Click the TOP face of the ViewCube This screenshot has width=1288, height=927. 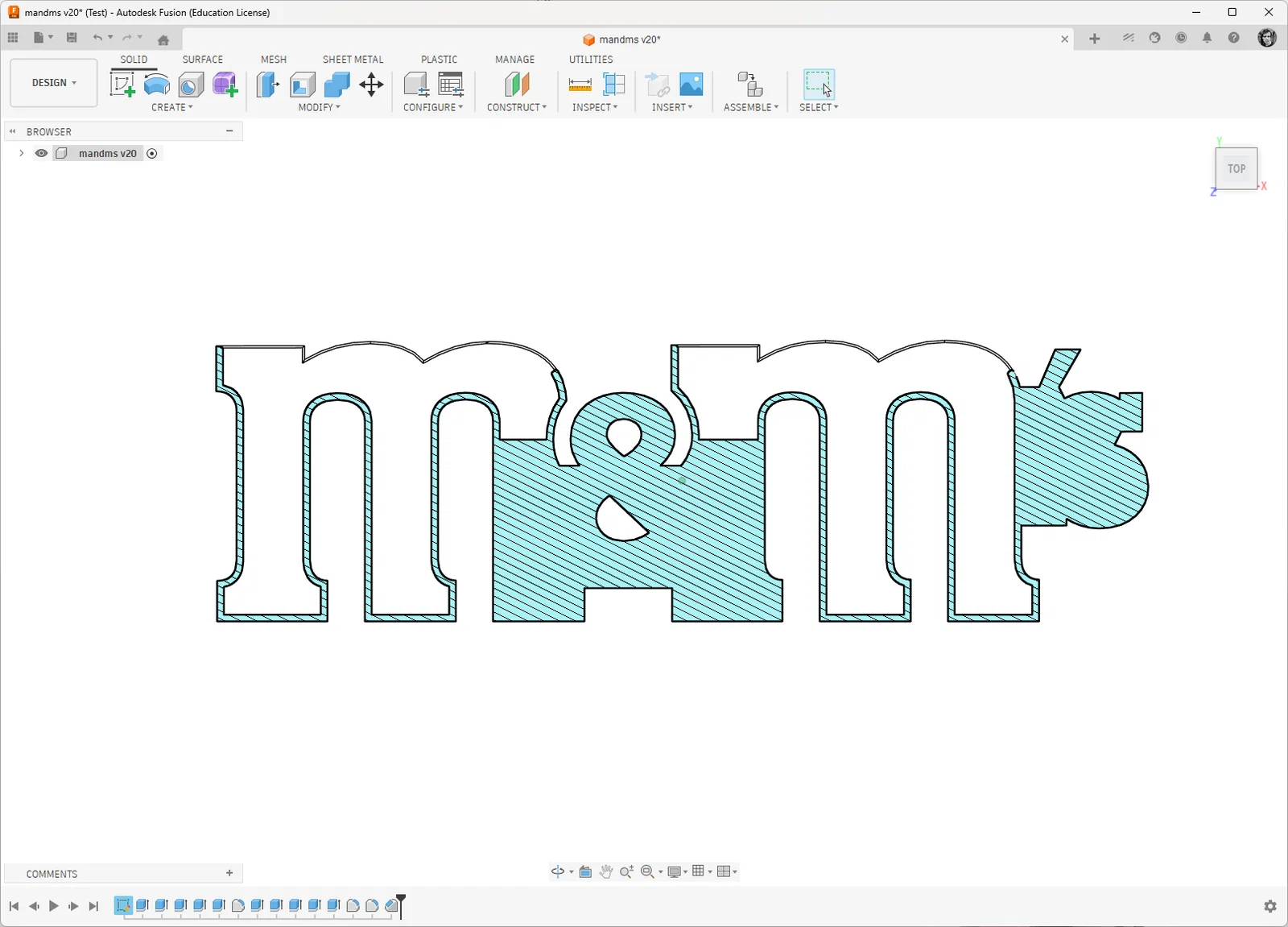click(x=1236, y=168)
